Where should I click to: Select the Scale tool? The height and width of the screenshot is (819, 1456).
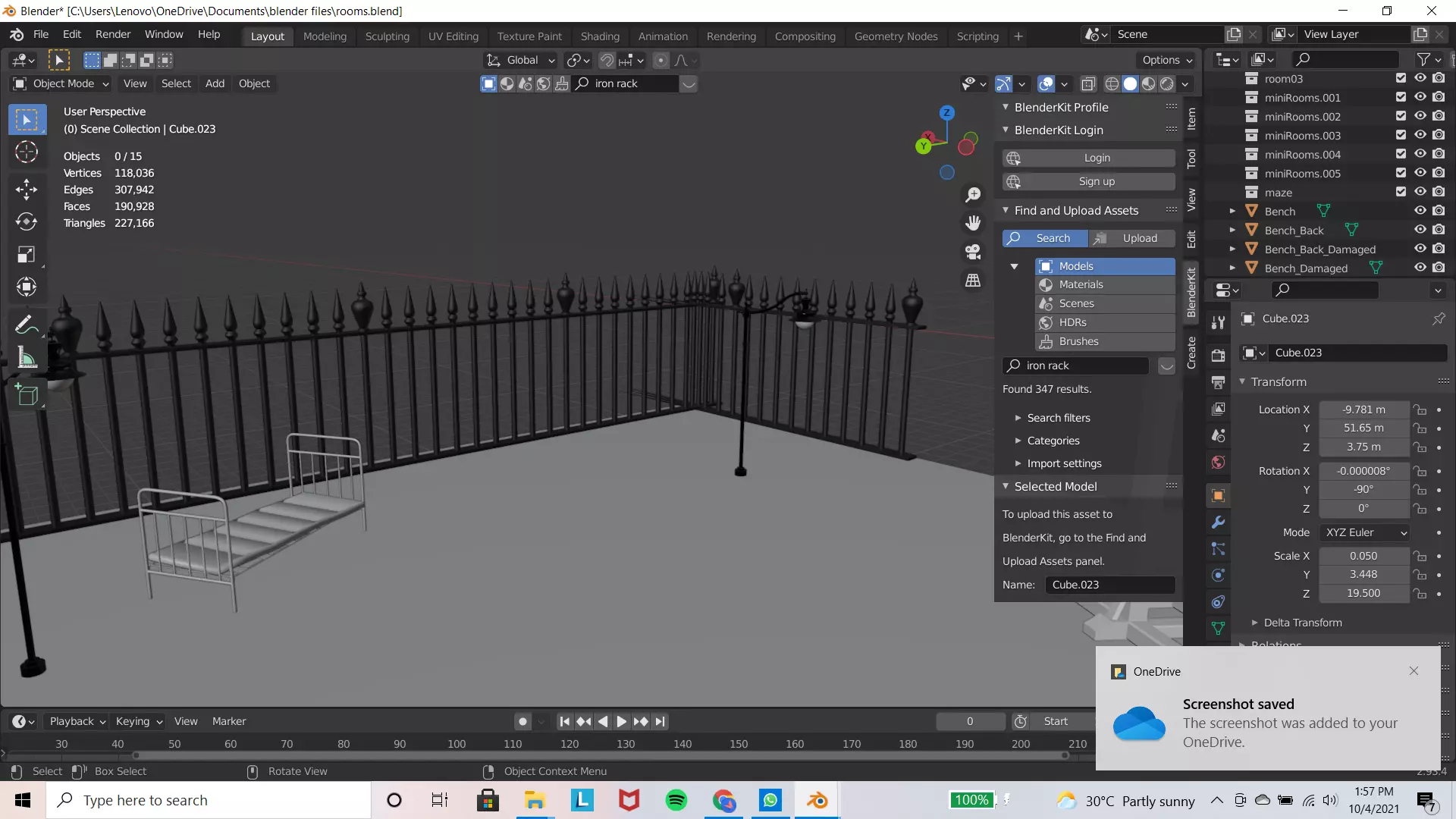click(x=27, y=254)
